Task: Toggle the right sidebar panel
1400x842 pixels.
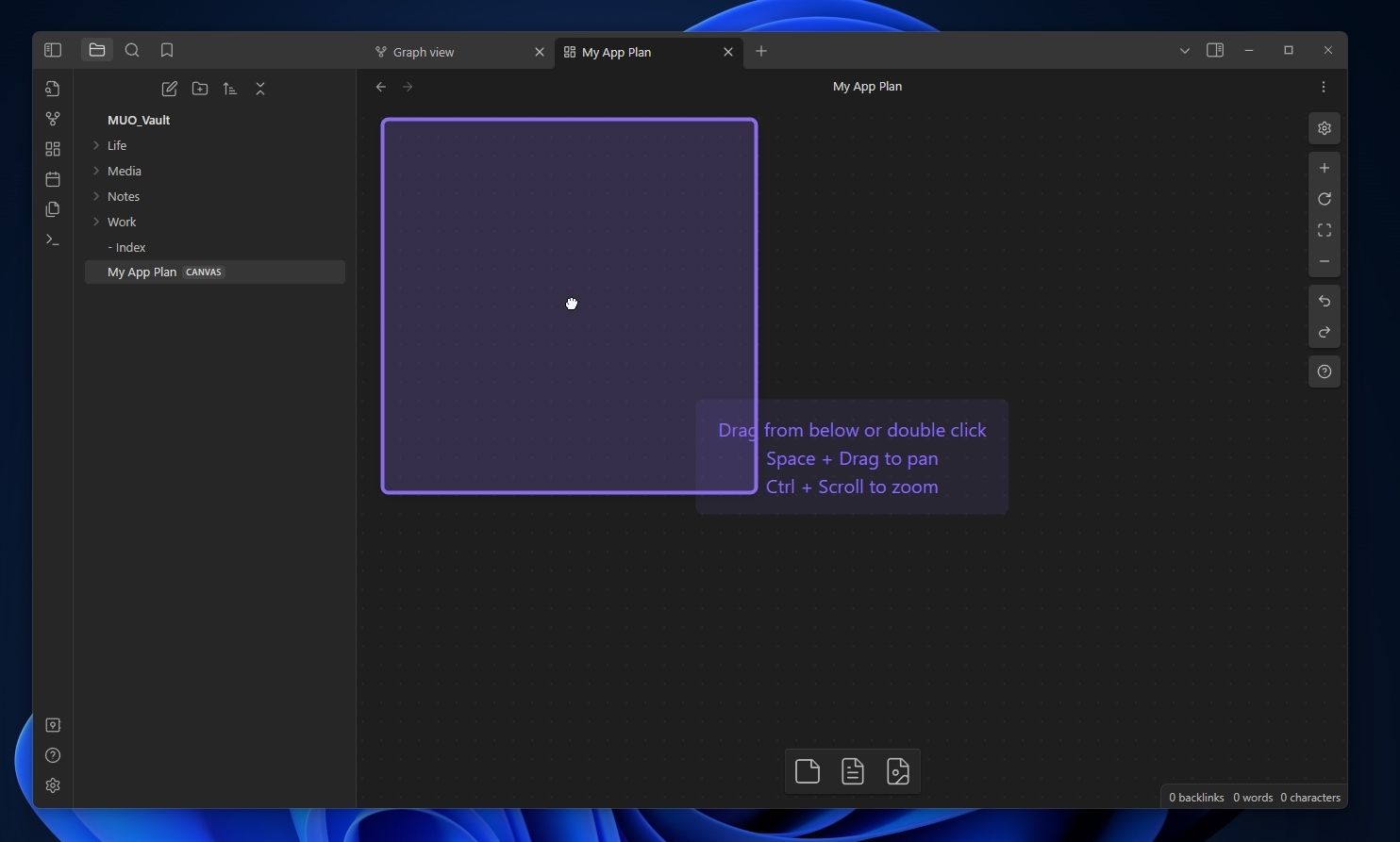Action: pyautogui.click(x=1214, y=49)
